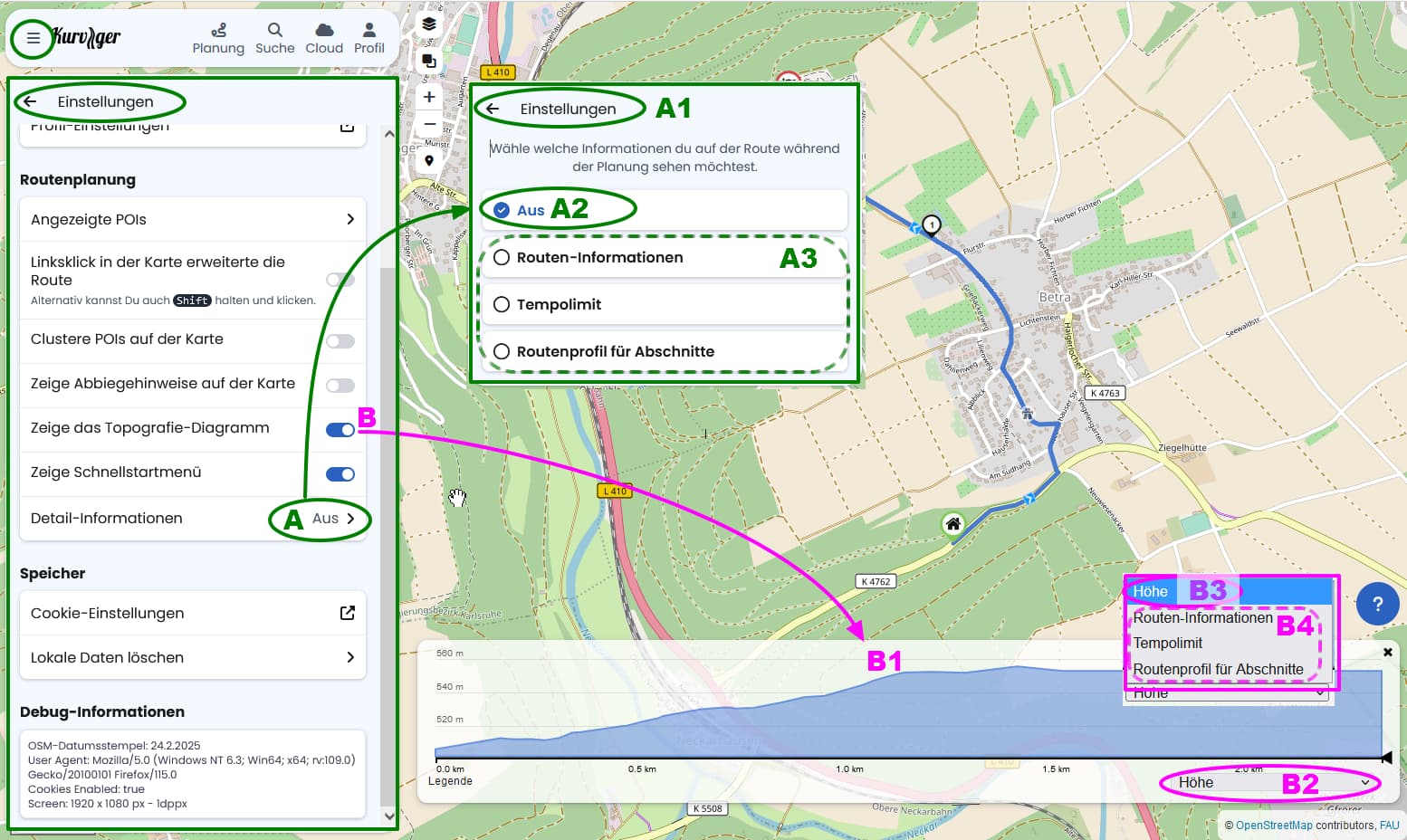The height and width of the screenshot is (840, 1407).
Task: Close the elevation diagram panel
Action: click(1387, 652)
